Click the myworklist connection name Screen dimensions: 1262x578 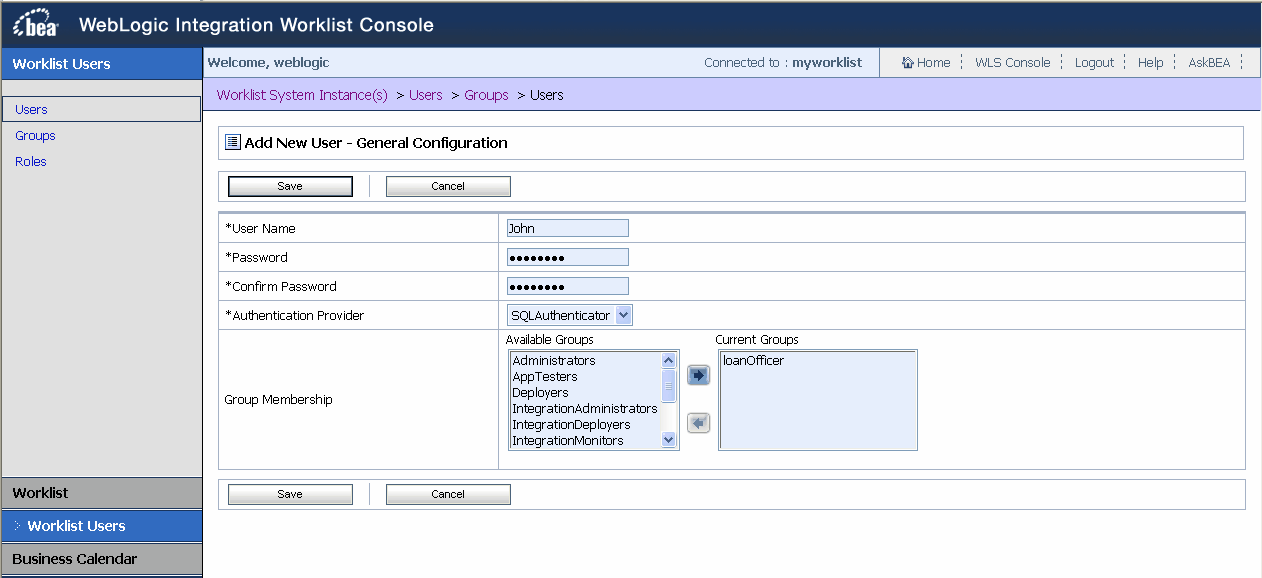click(827, 62)
